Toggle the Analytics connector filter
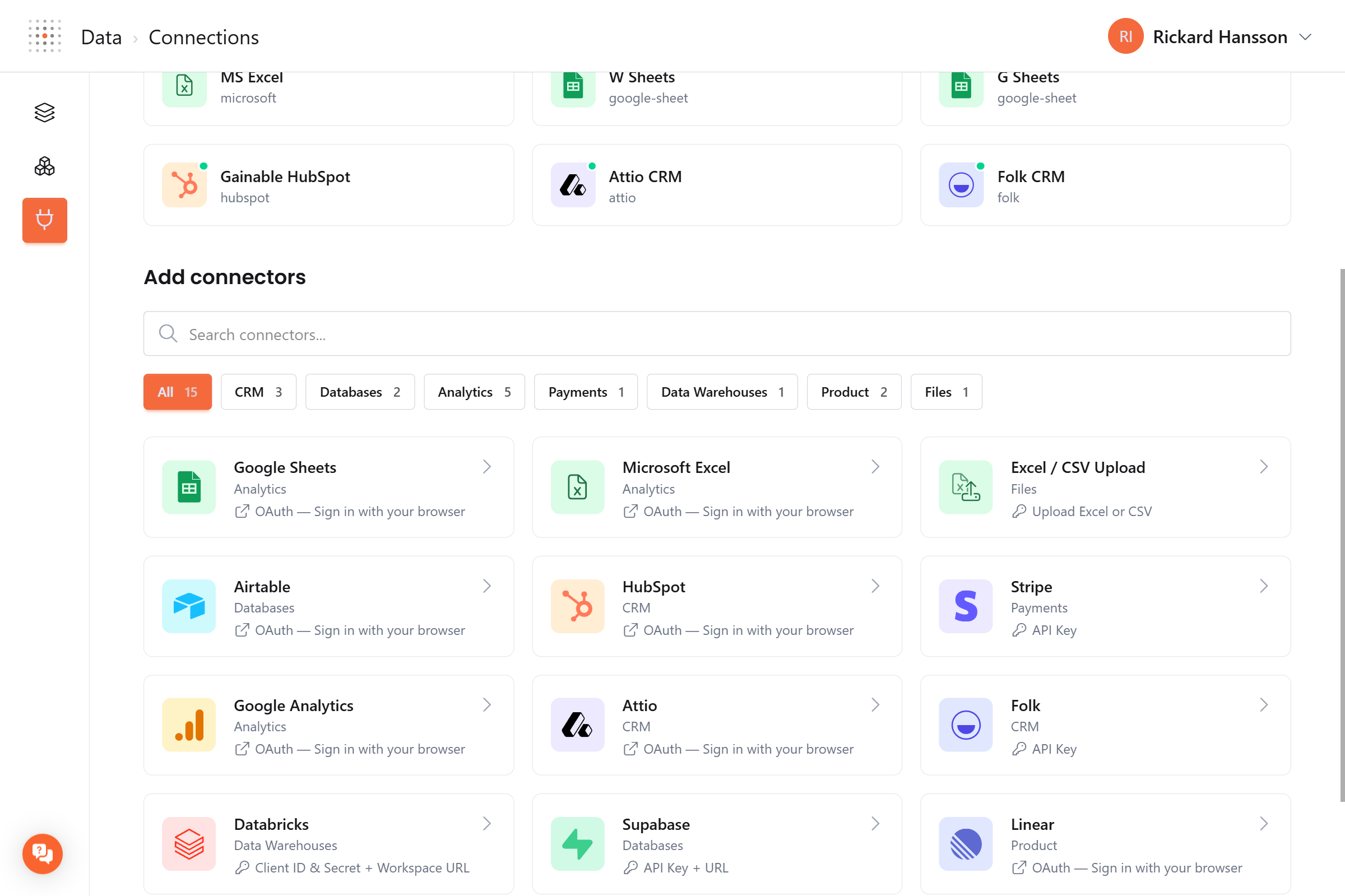The image size is (1345, 896). point(474,392)
